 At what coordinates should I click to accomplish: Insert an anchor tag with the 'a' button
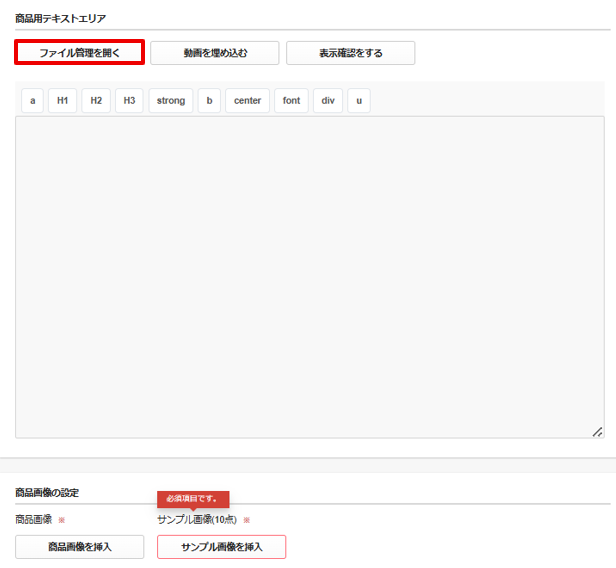32,101
